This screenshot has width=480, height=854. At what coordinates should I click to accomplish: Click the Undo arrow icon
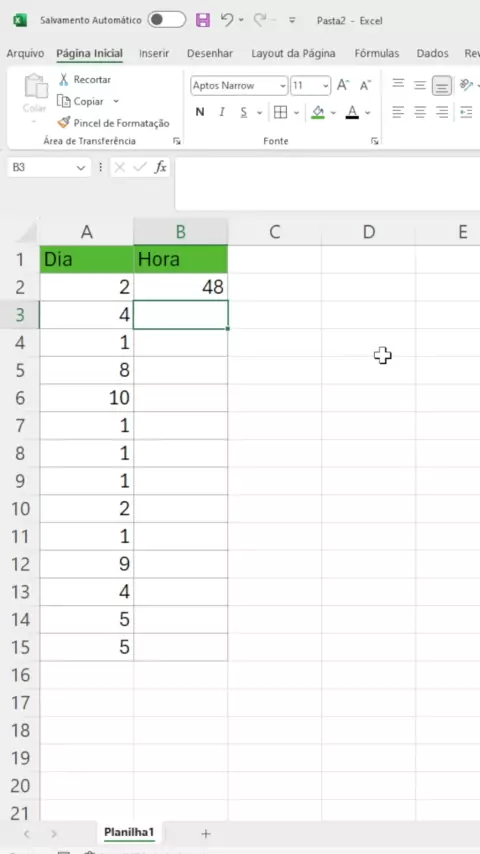pyautogui.click(x=227, y=20)
